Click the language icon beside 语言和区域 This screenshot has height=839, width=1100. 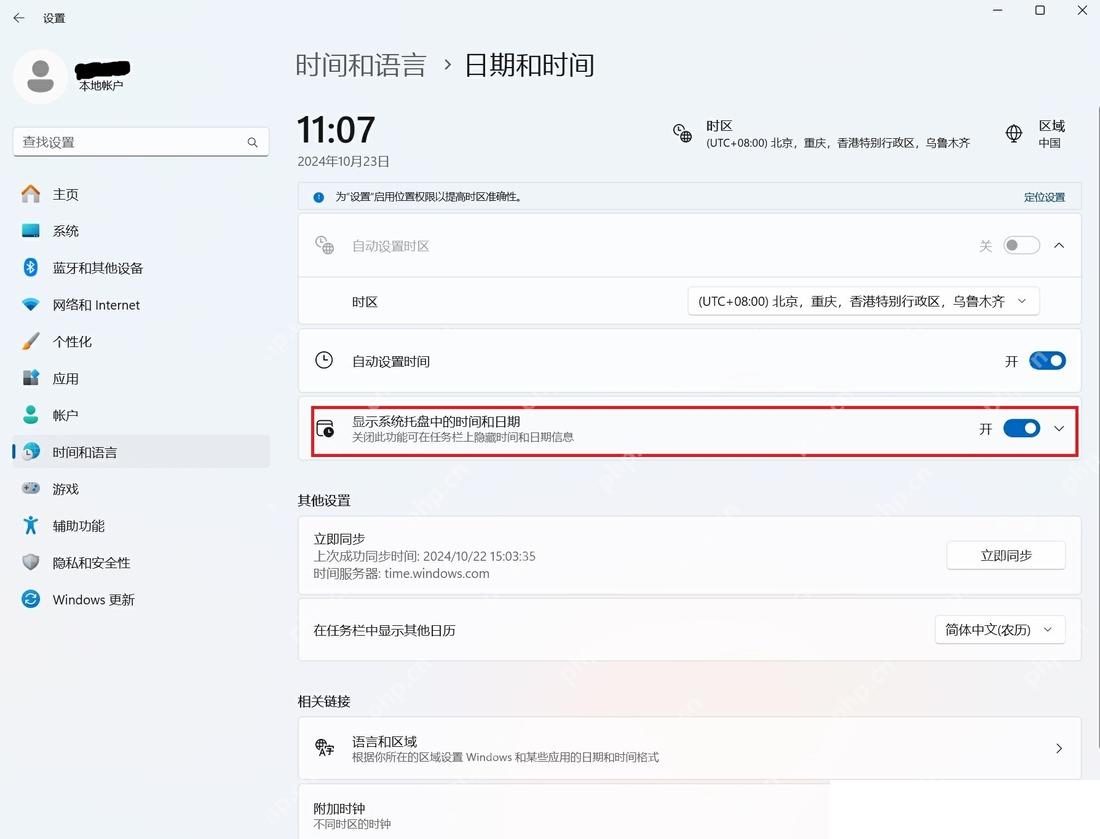coord(324,748)
